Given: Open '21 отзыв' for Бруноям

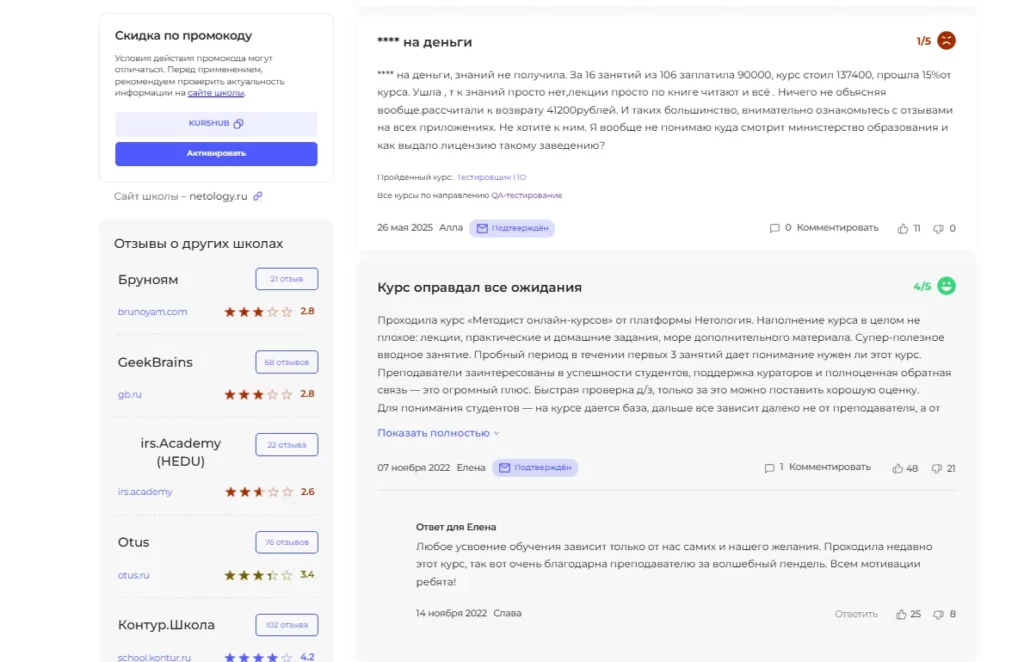Looking at the screenshot, I should coord(287,279).
